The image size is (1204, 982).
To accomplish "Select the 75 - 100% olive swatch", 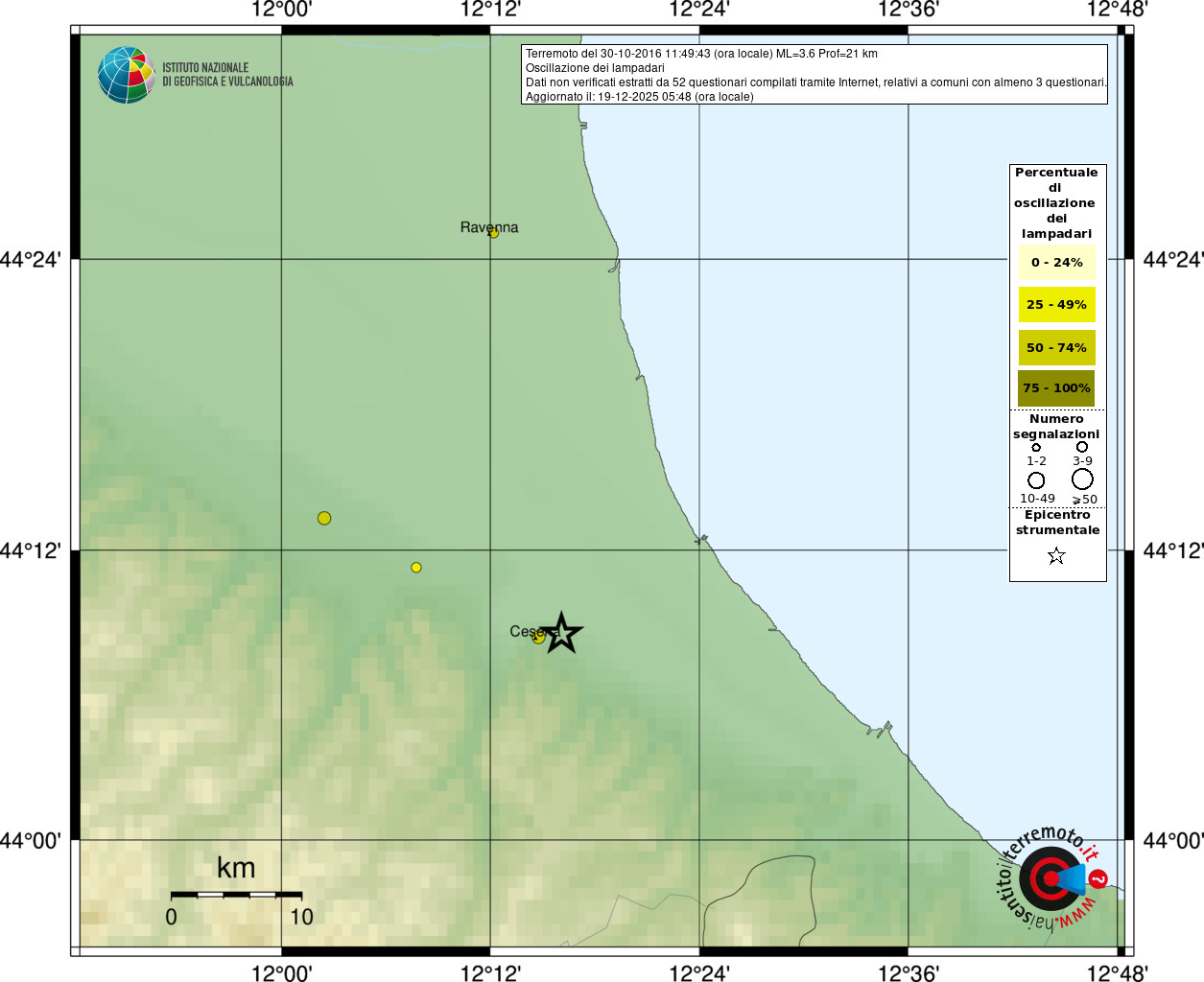I will [x=1056, y=388].
